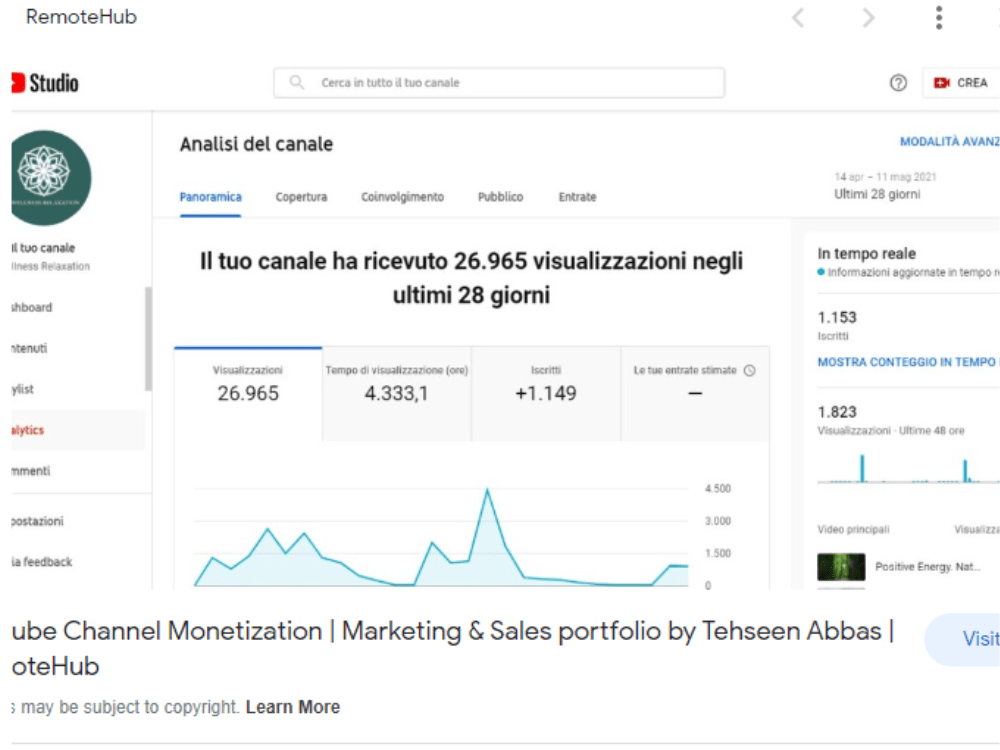Click the 'Video principali' column label
Image resolution: width=1000 pixels, height=750 pixels.
point(853,529)
